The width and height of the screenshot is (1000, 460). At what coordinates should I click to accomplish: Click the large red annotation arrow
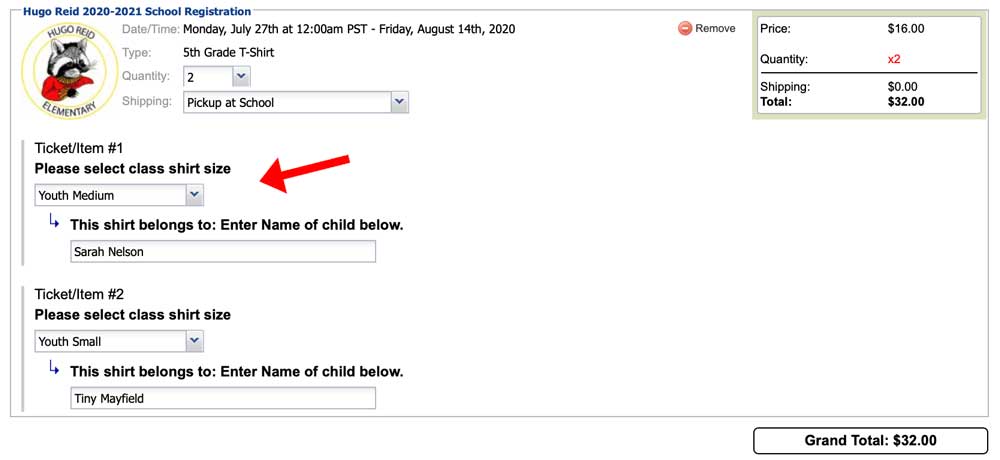[305, 172]
